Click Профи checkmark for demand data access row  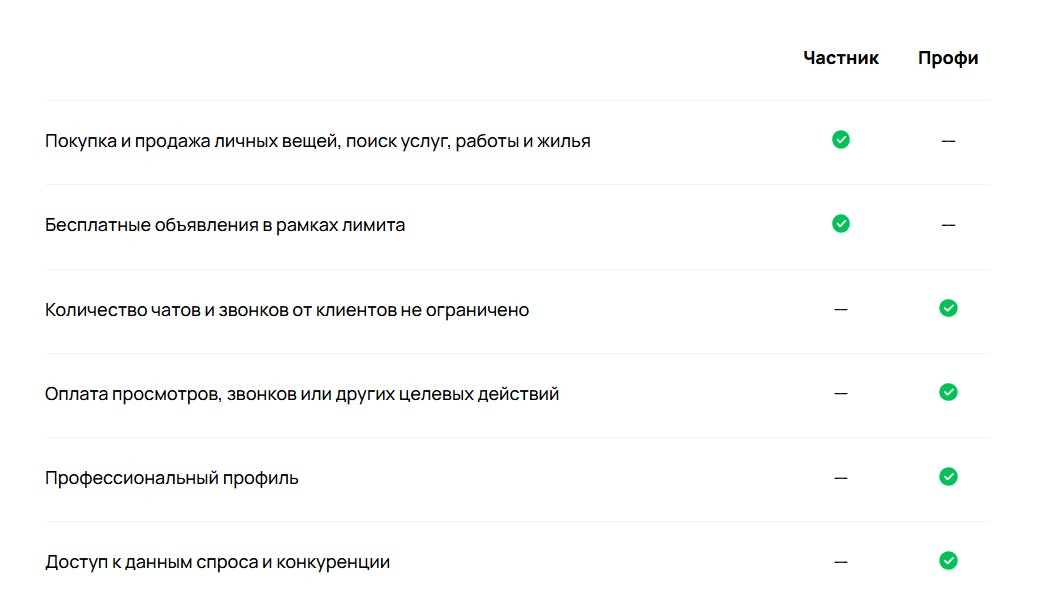(948, 561)
